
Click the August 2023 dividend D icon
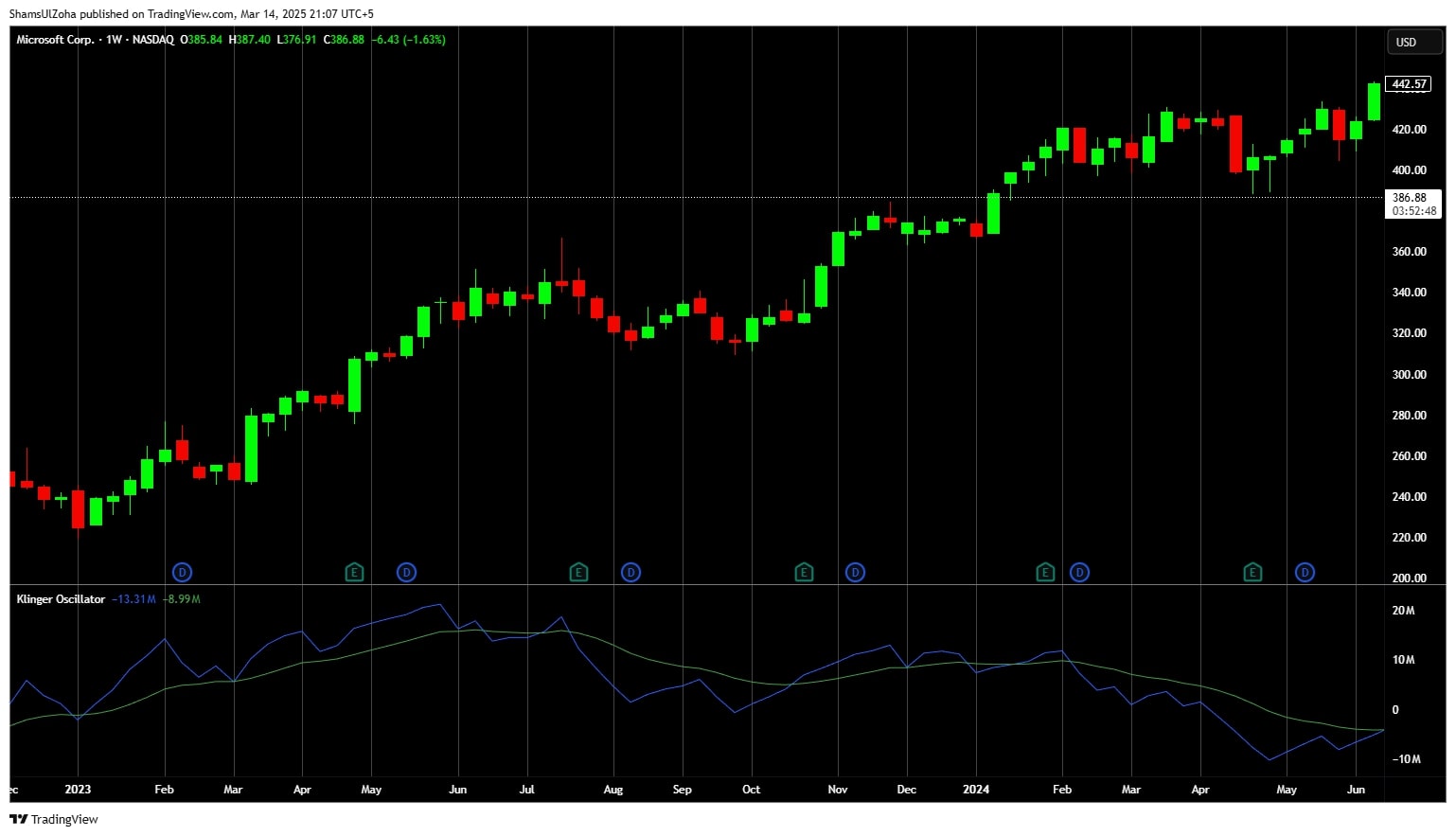630,572
